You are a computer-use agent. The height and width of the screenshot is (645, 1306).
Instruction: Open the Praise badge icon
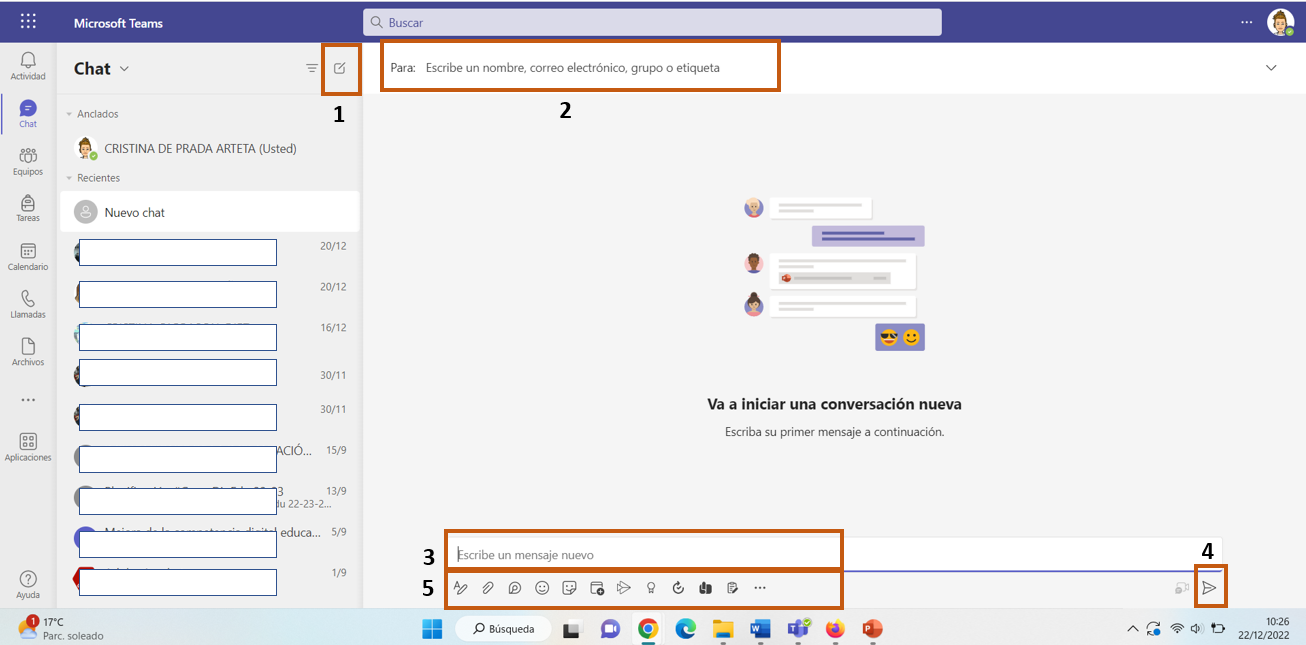coord(651,588)
